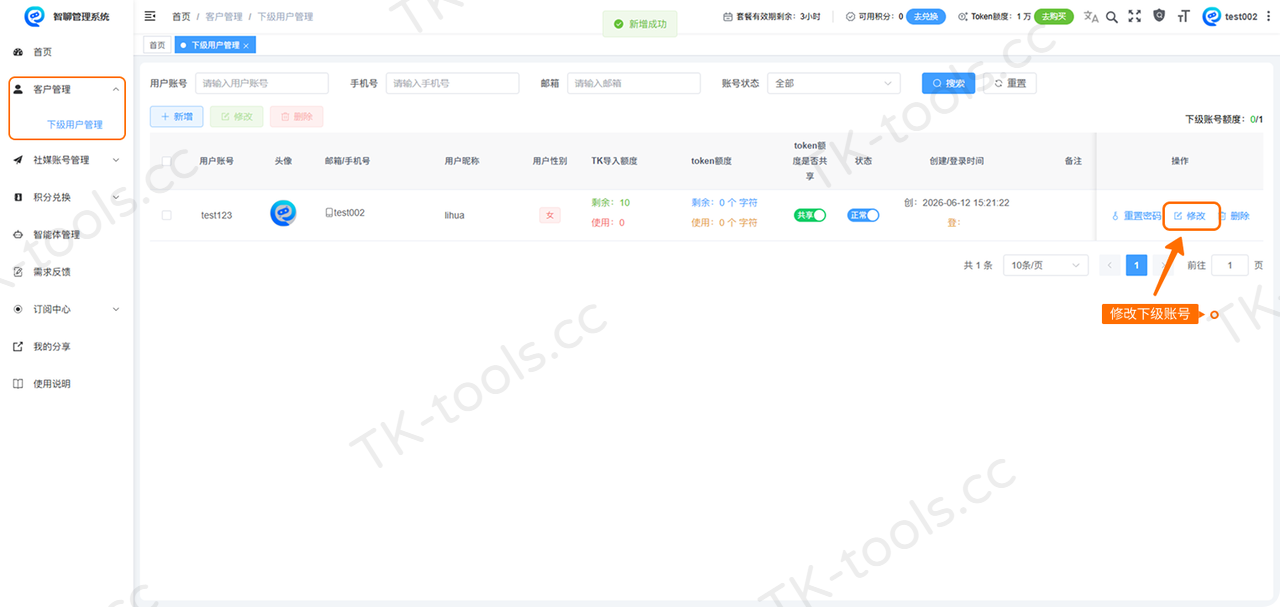Click the 剩余: 10 TK quota text
The height and width of the screenshot is (607, 1280).
coord(611,203)
